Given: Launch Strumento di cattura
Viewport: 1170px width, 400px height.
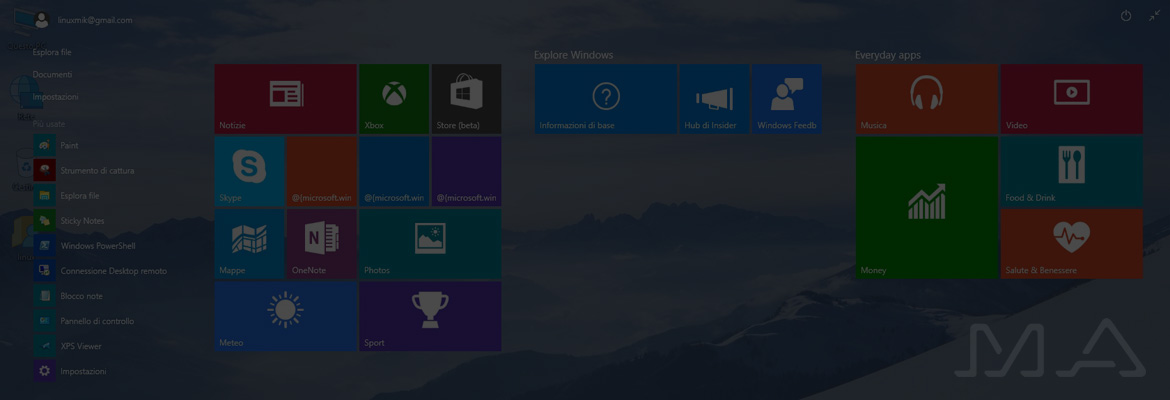Looking at the screenshot, I should click(84, 171).
